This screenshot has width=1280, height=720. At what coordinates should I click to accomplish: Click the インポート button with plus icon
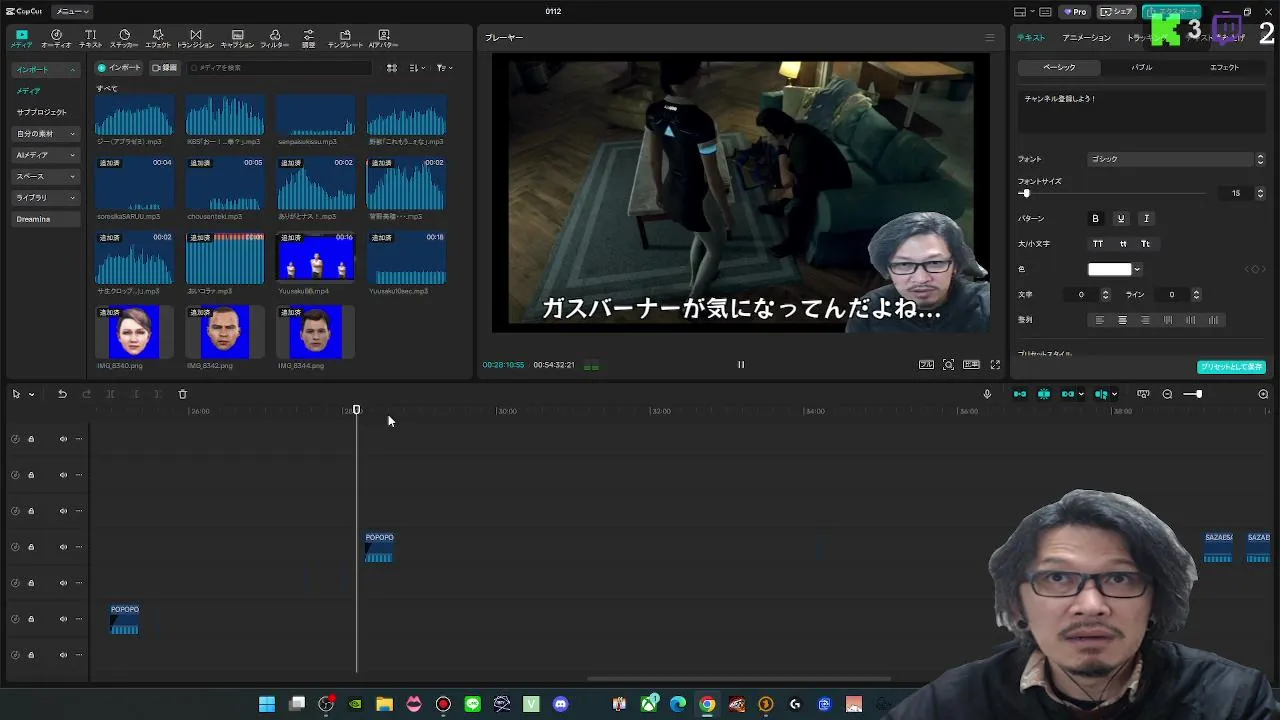point(119,68)
